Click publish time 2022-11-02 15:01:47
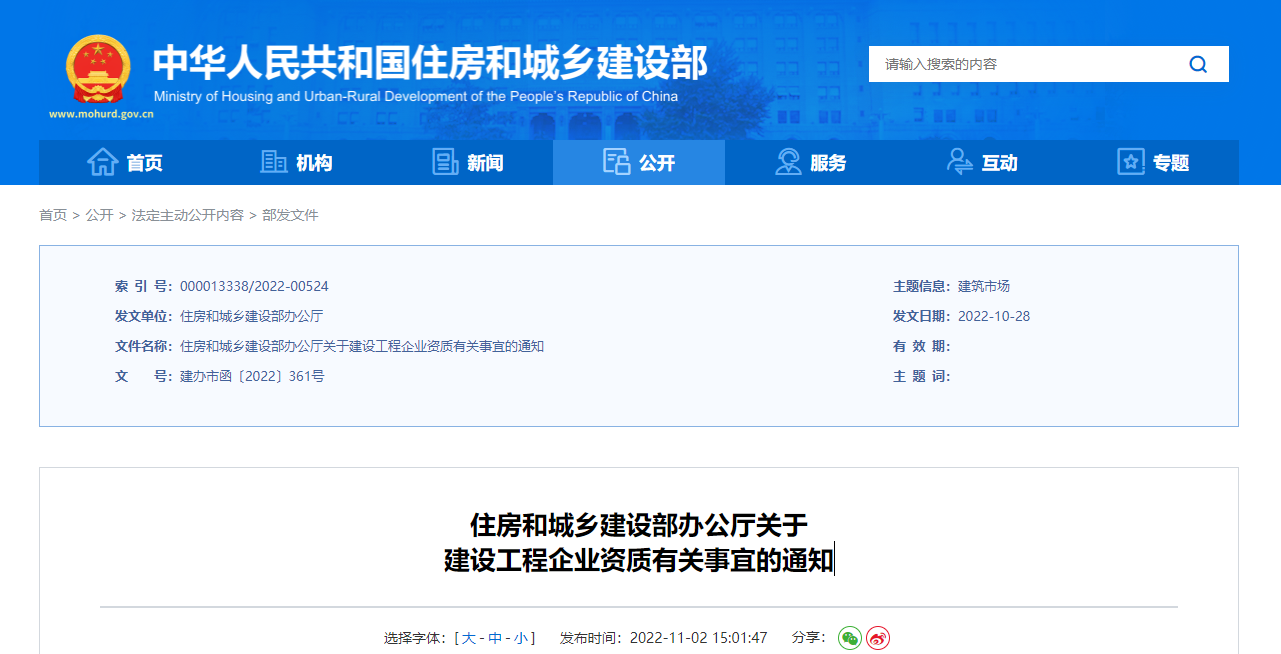The height and width of the screenshot is (654, 1281). [698, 638]
